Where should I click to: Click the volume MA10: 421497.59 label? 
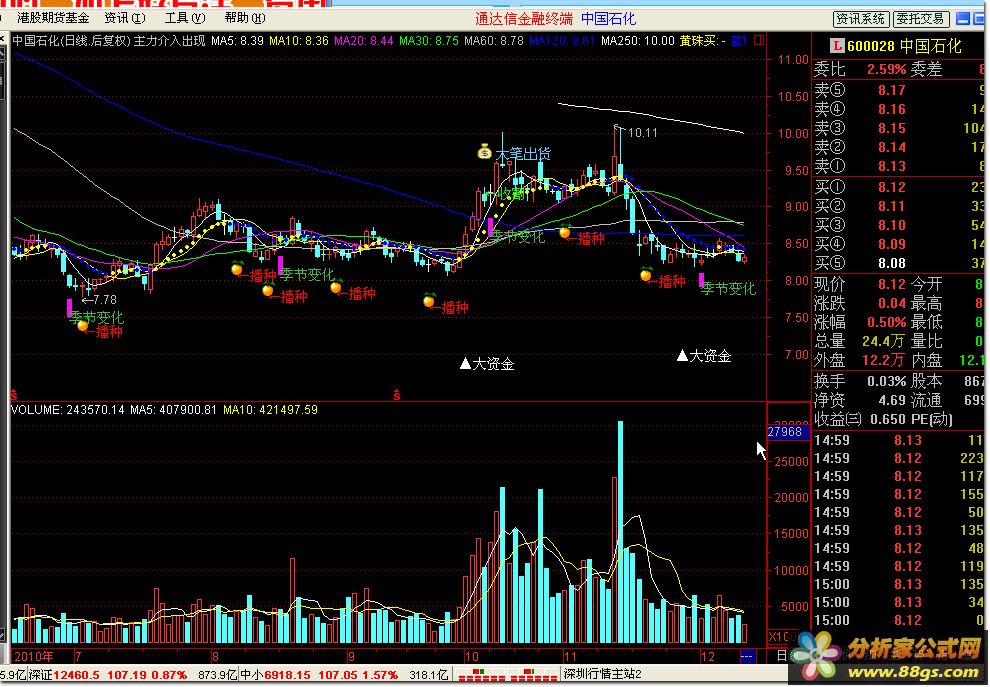[270, 410]
